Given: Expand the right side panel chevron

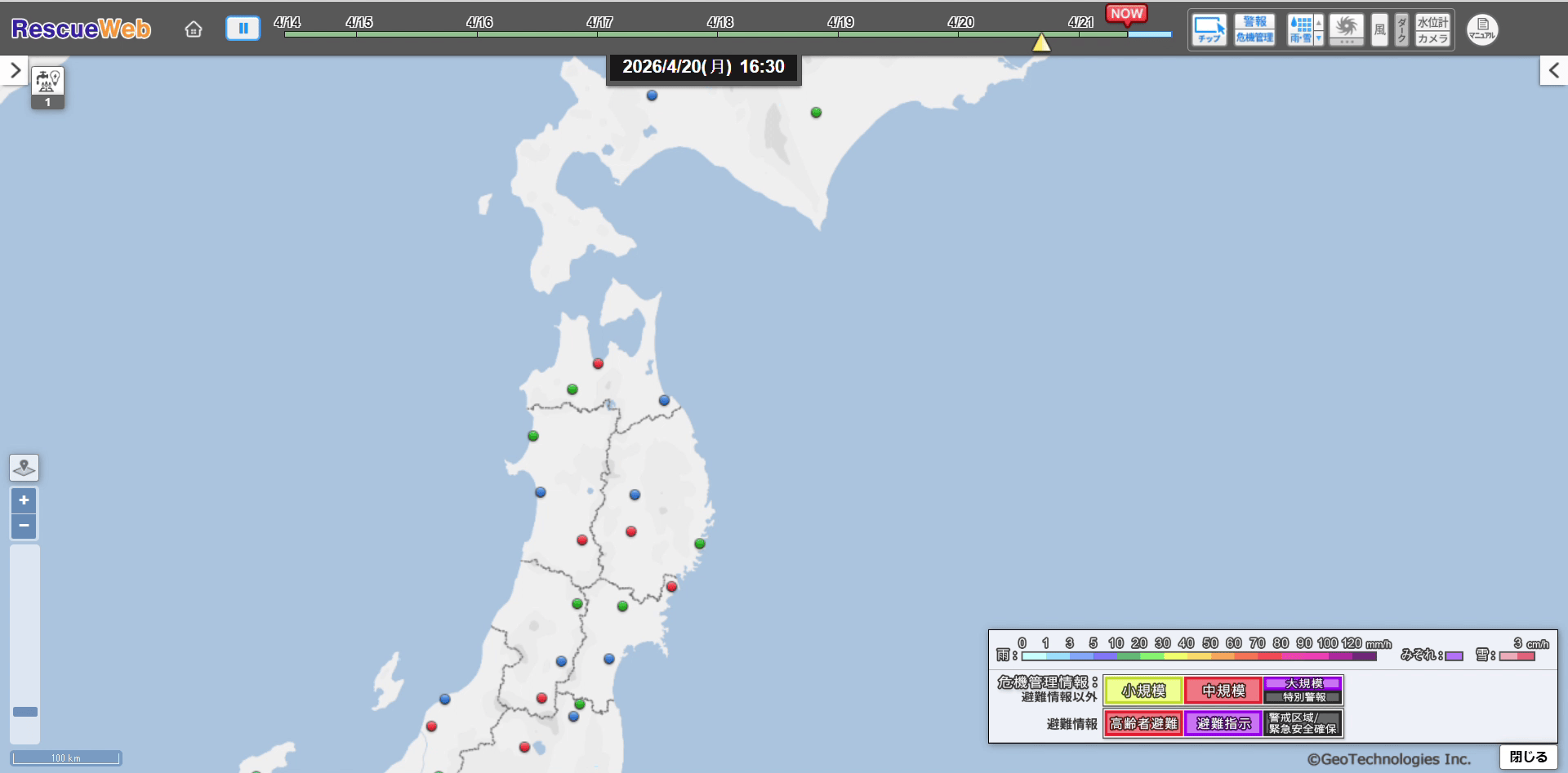Looking at the screenshot, I should point(1553,71).
